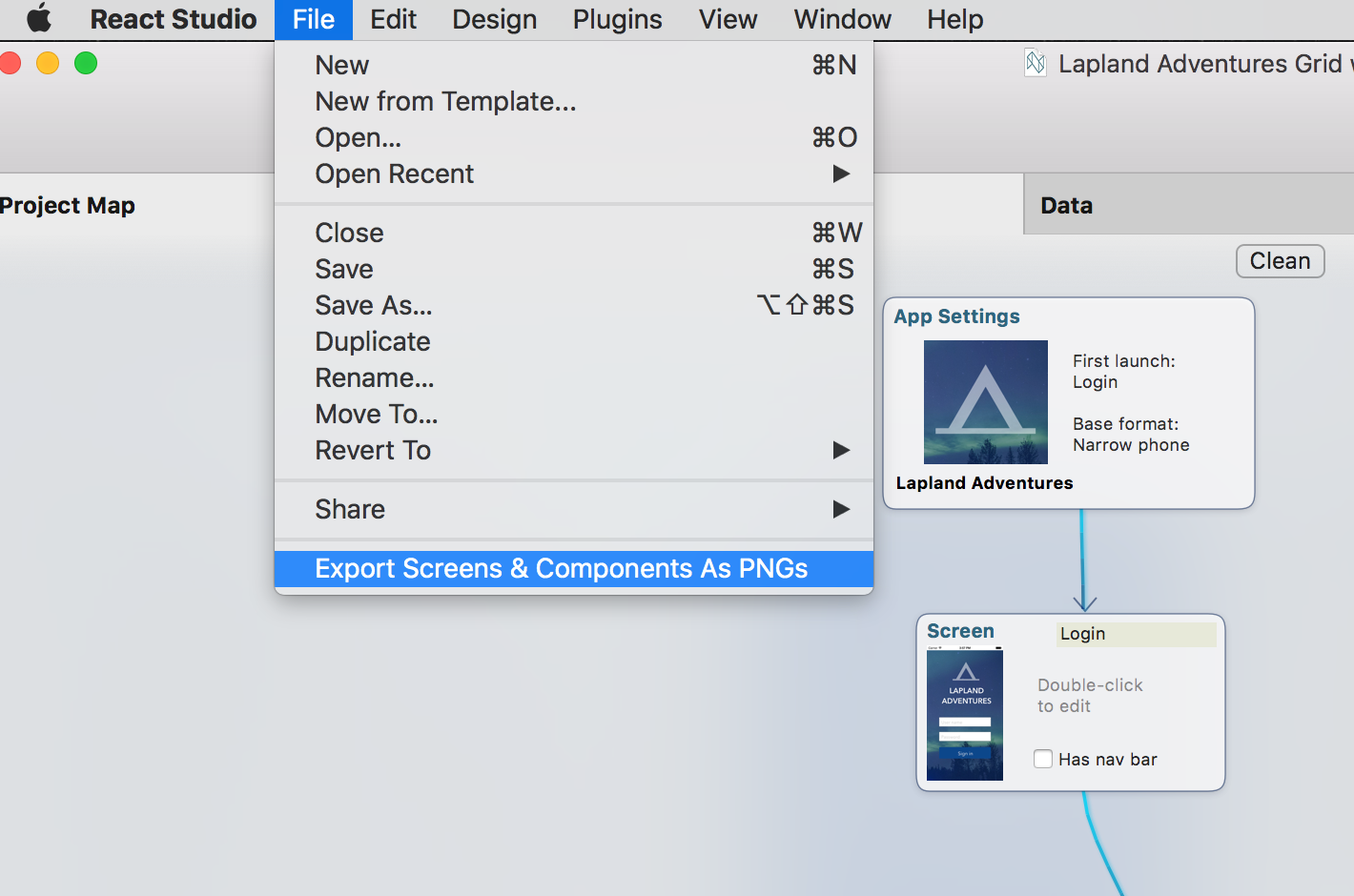This screenshot has height=896, width=1354.
Task: Select Save menu entry
Action: coord(574,269)
